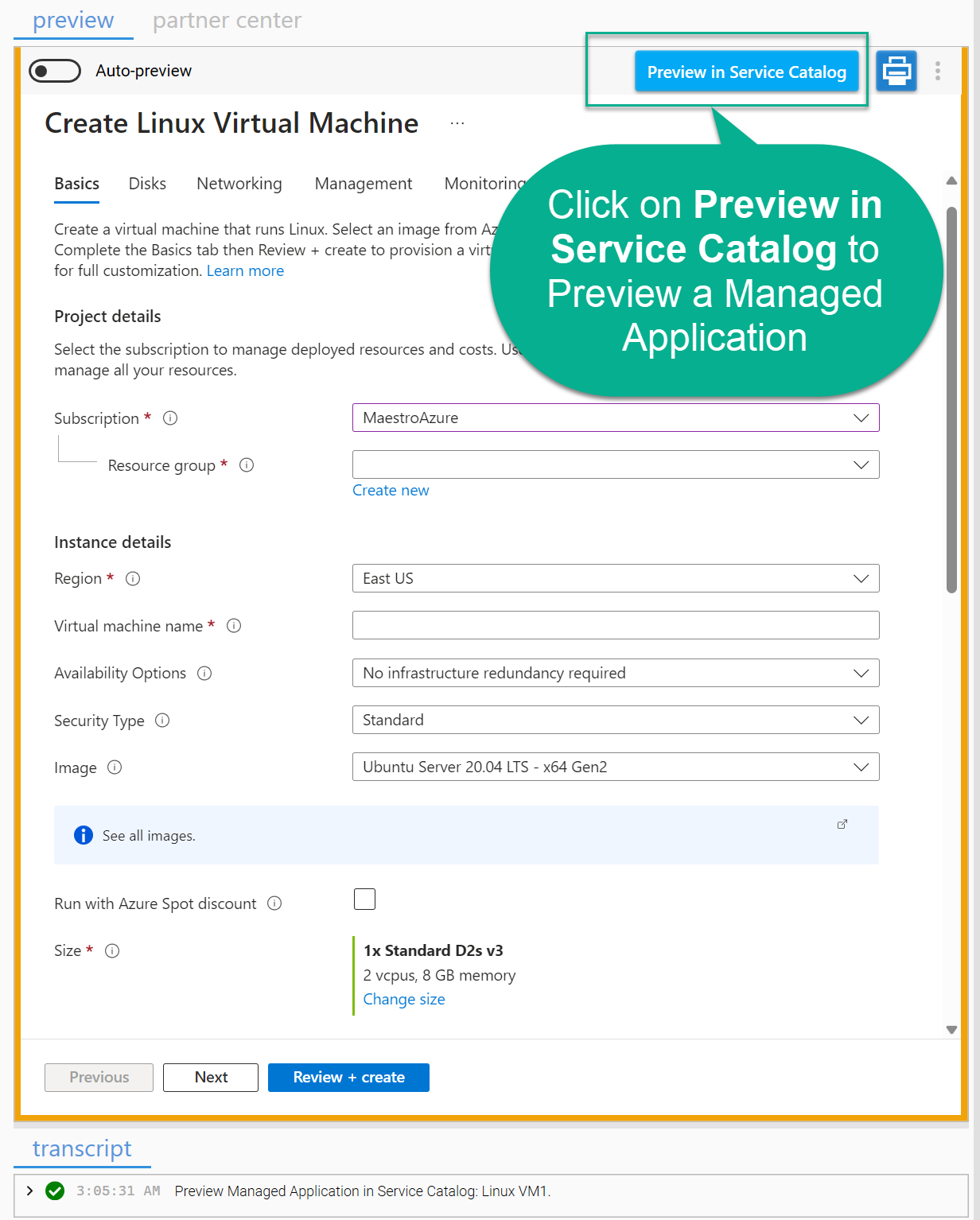Open print preview with the printer icon

[896, 71]
